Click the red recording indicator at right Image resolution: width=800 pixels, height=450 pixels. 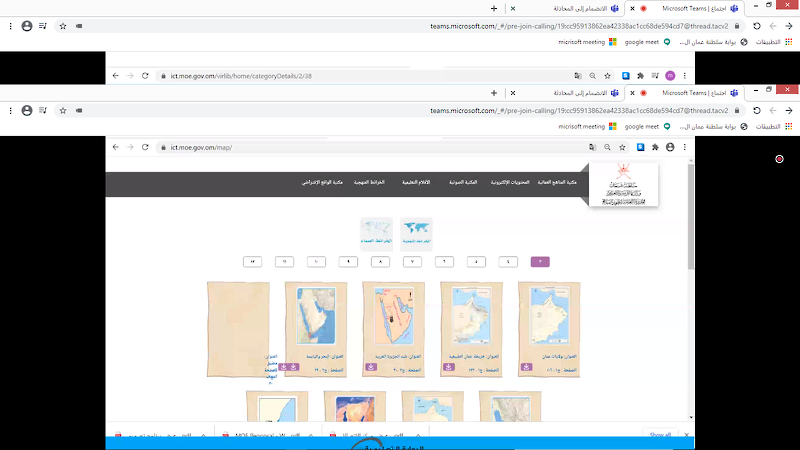[779, 159]
